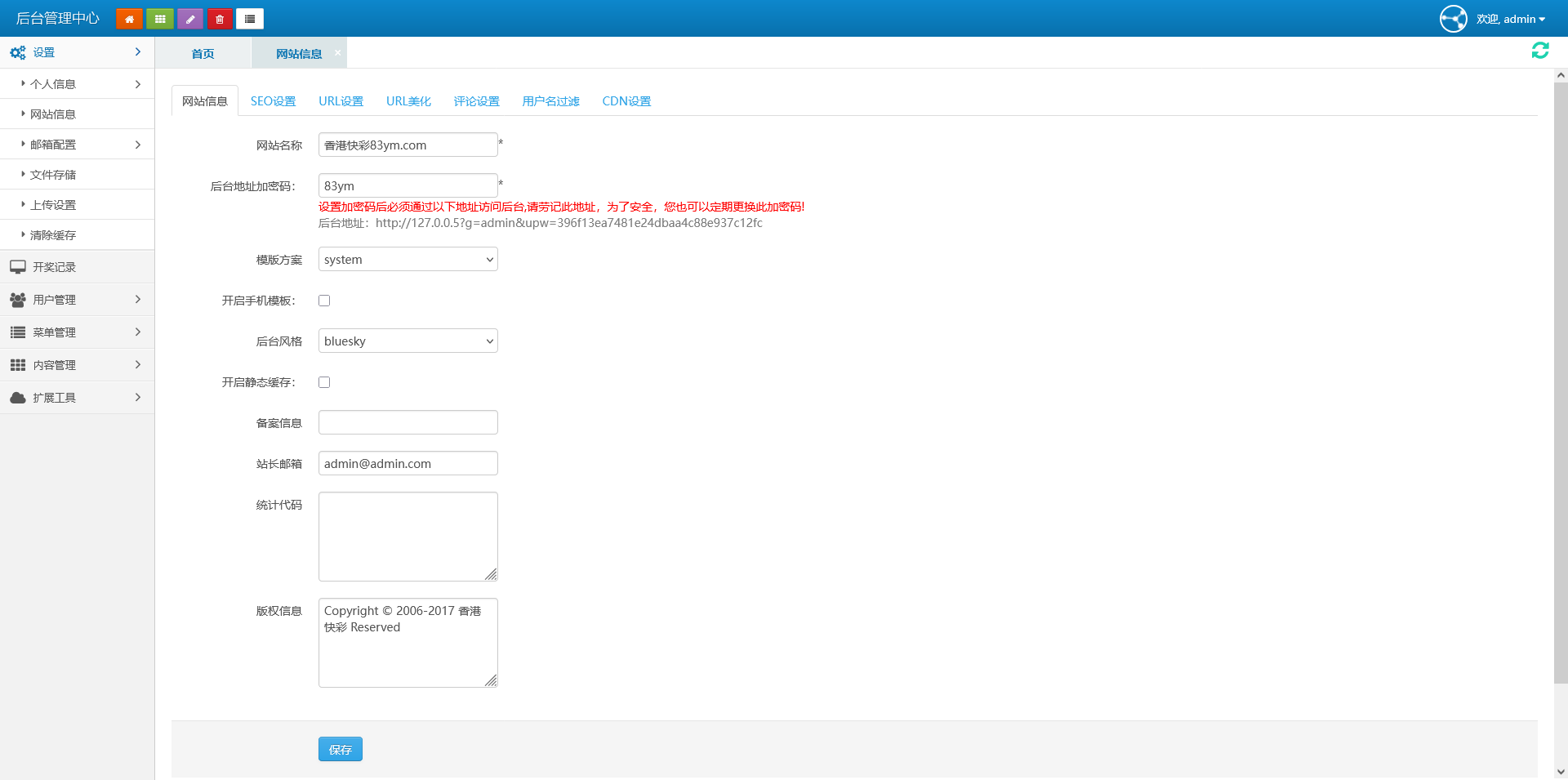Click the 版权信息 text area resize handle

click(491, 680)
